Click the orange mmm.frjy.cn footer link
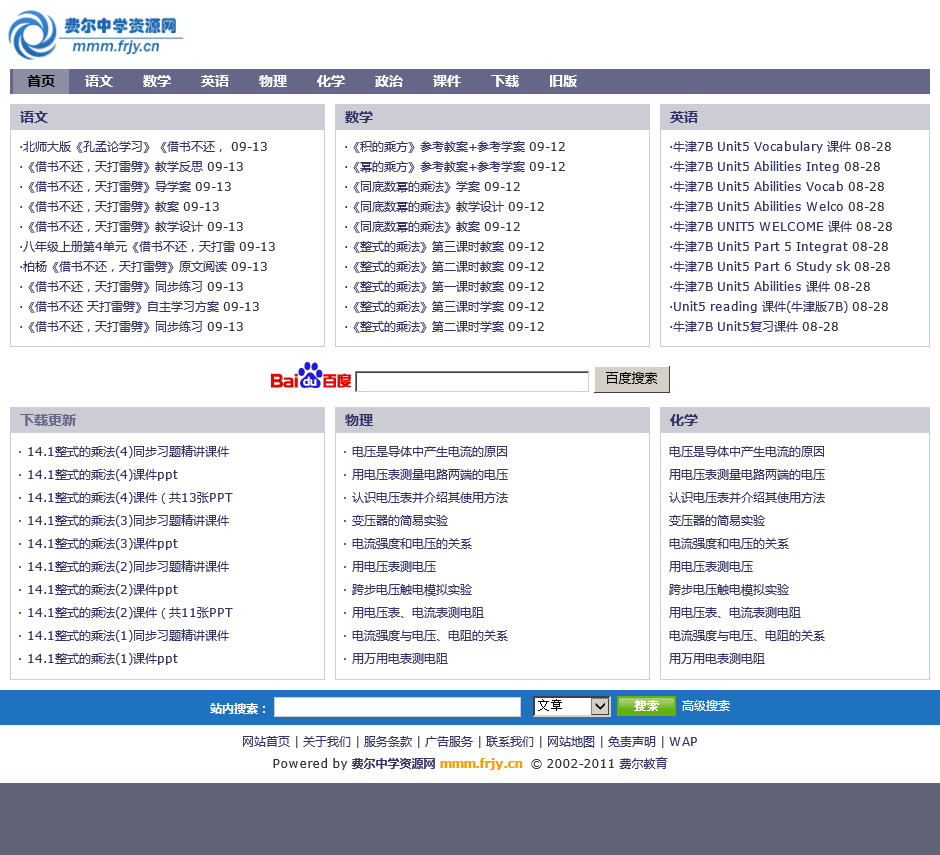Image resolution: width=940 pixels, height=855 pixels. [481, 764]
